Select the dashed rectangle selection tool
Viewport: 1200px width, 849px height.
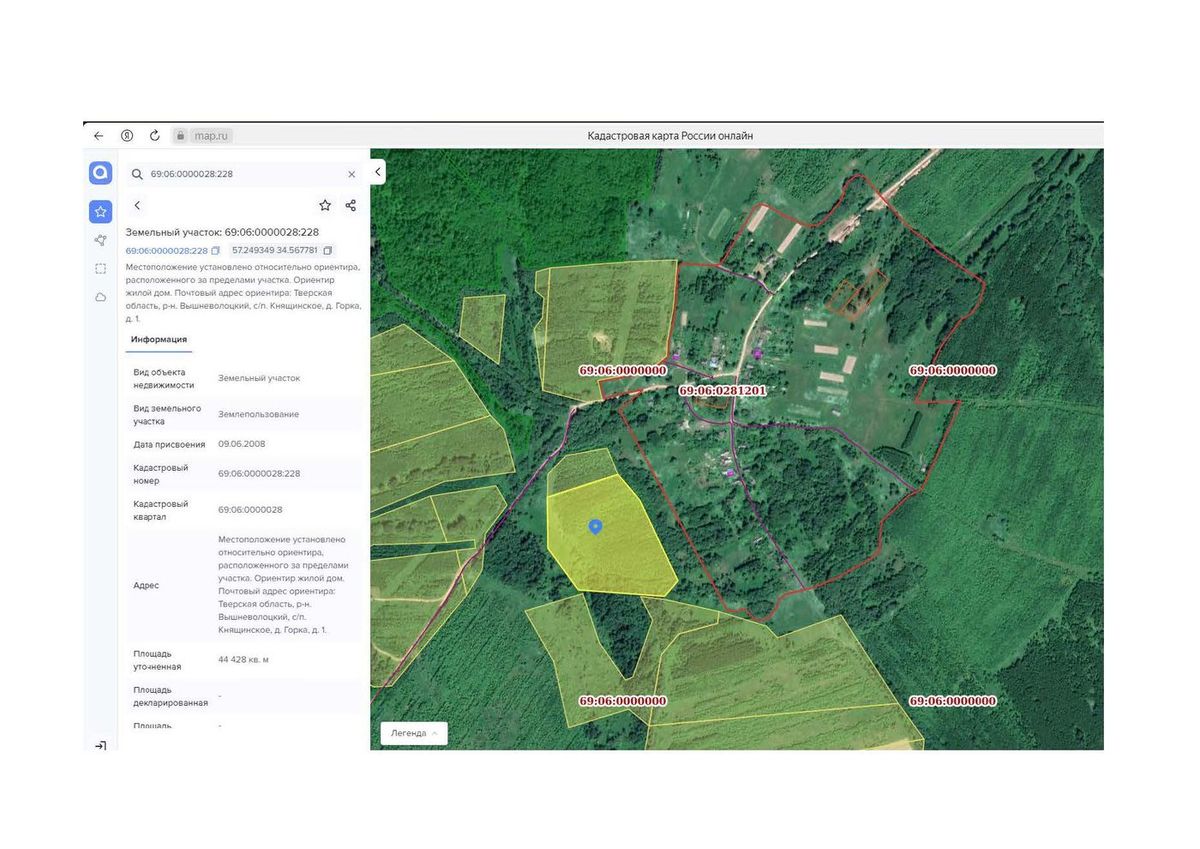click(100, 268)
